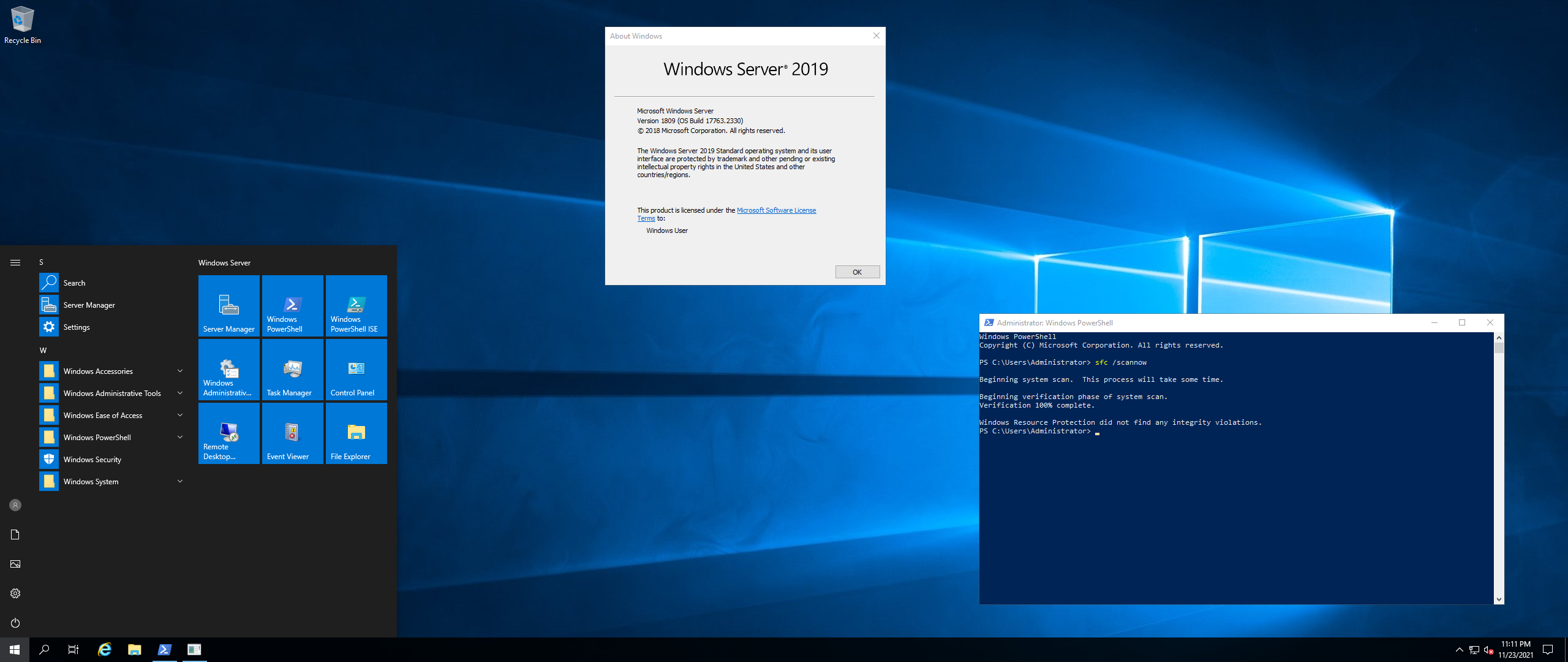Open the network icon in the system tray
1568x662 pixels.
(1474, 650)
